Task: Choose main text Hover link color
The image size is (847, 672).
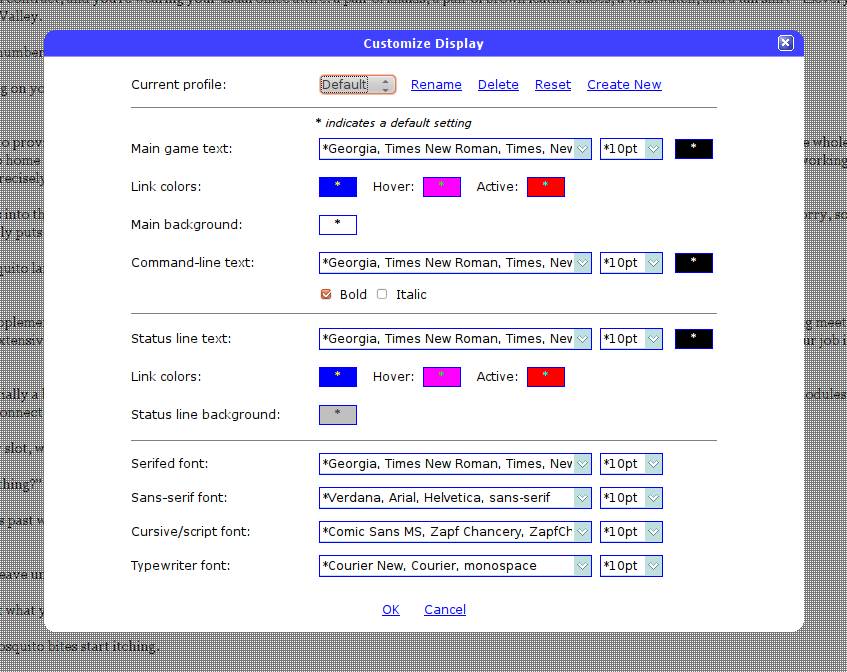Action: (x=442, y=187)
